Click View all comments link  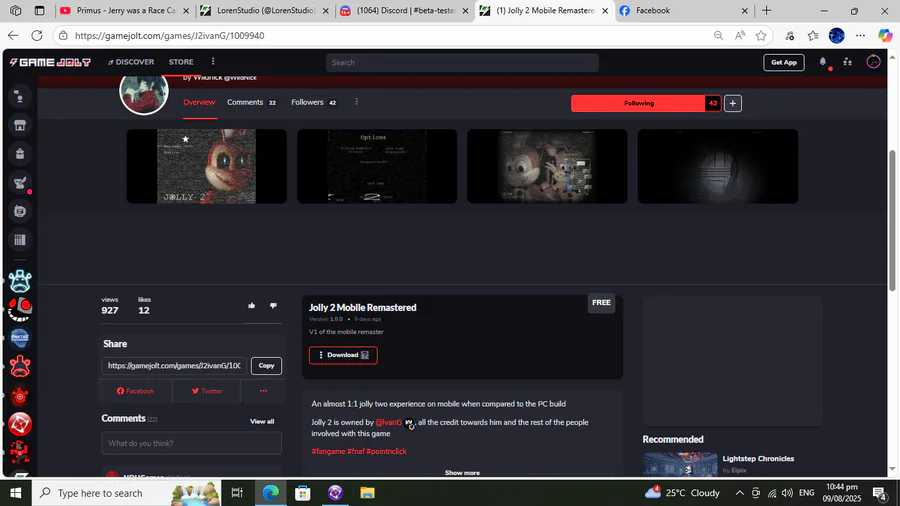pyautogui.click(x=262, y=421)
